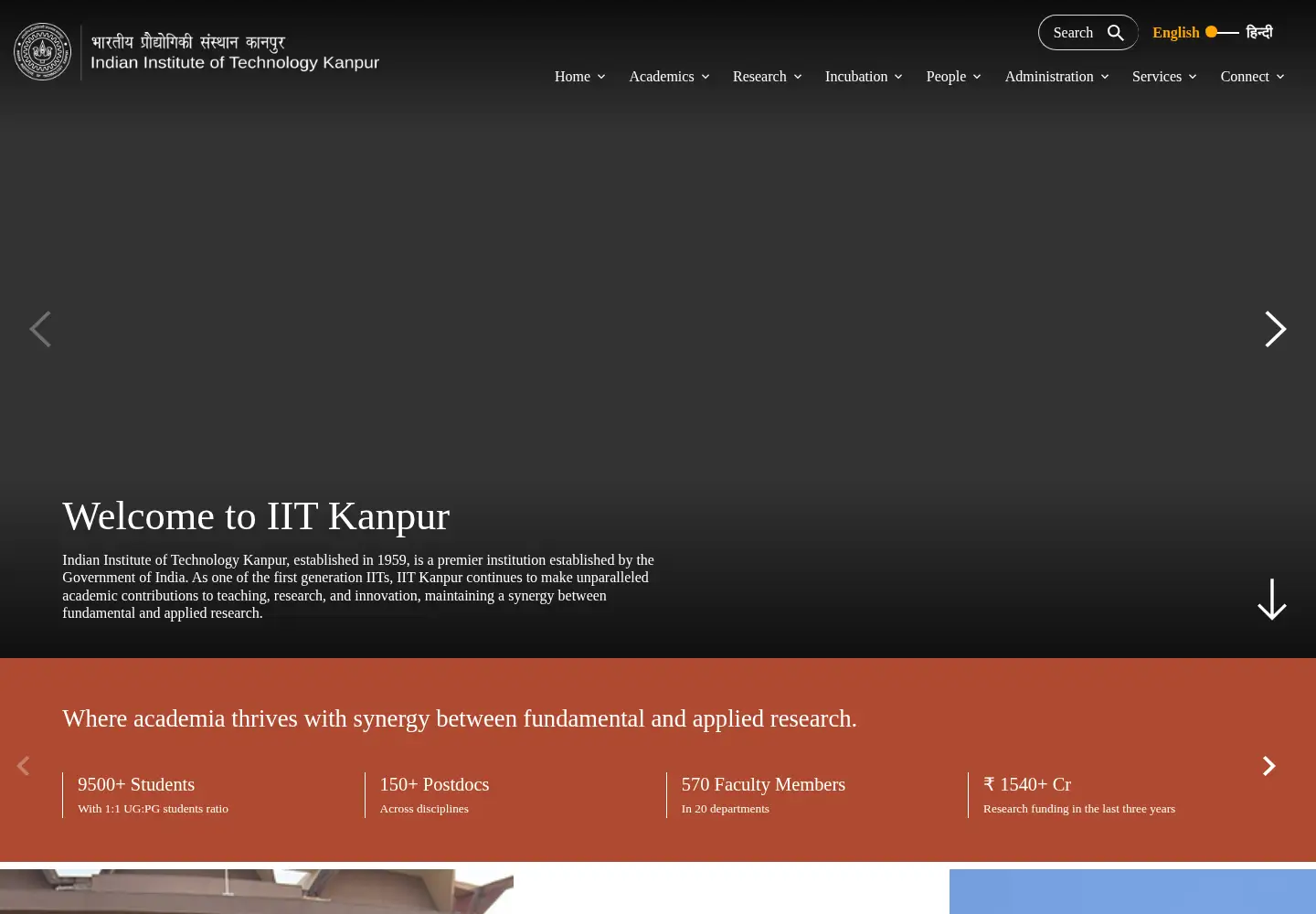Screen dimensions: 1316x914
Task: Click the Welcome to IIT Kanpur heading
Action: 256,516
